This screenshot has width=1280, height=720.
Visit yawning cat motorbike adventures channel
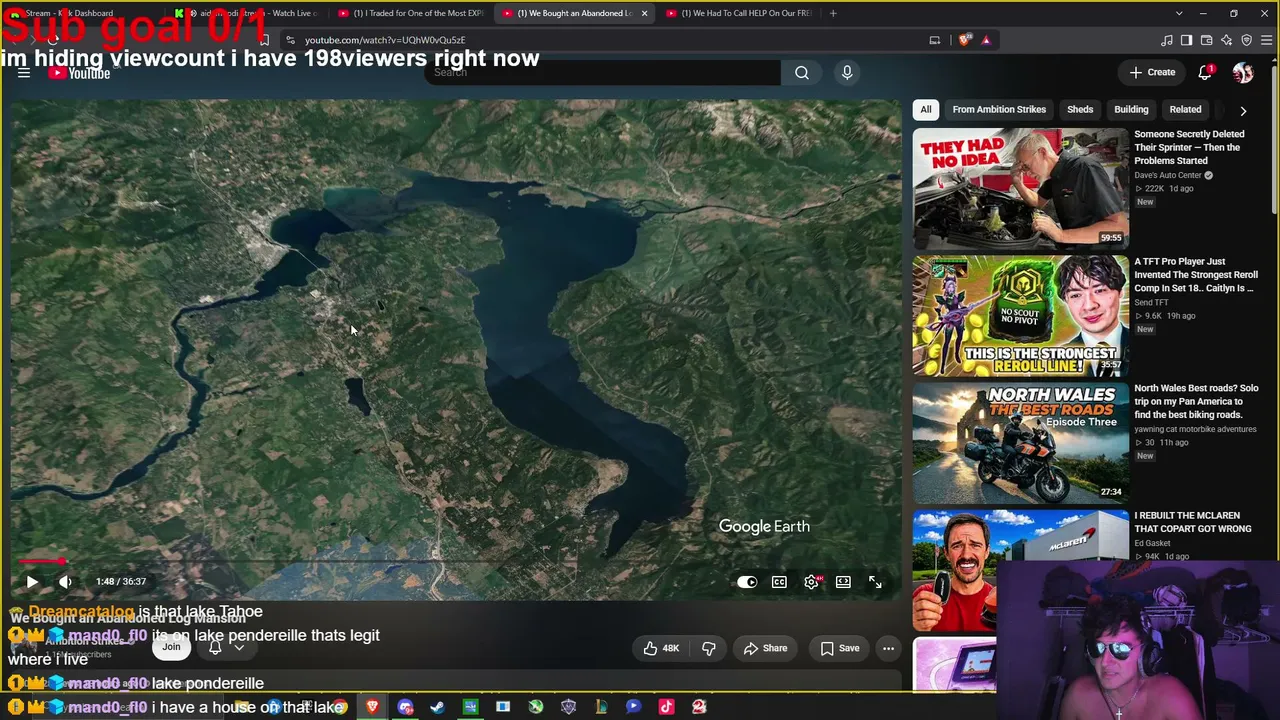[1195, 429]
